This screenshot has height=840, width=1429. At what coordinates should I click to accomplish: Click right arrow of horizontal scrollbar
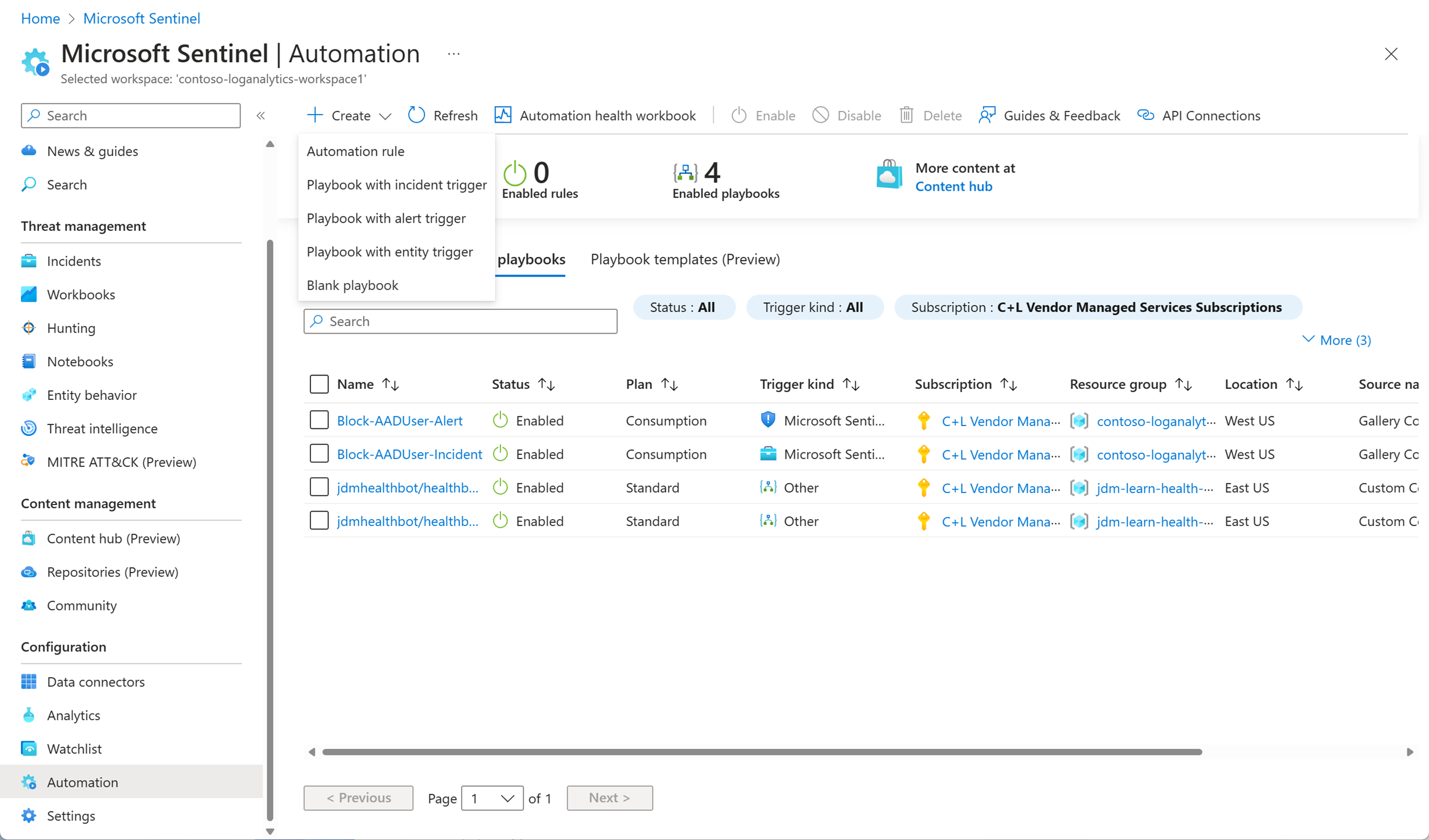click(x=1410, y=752)
